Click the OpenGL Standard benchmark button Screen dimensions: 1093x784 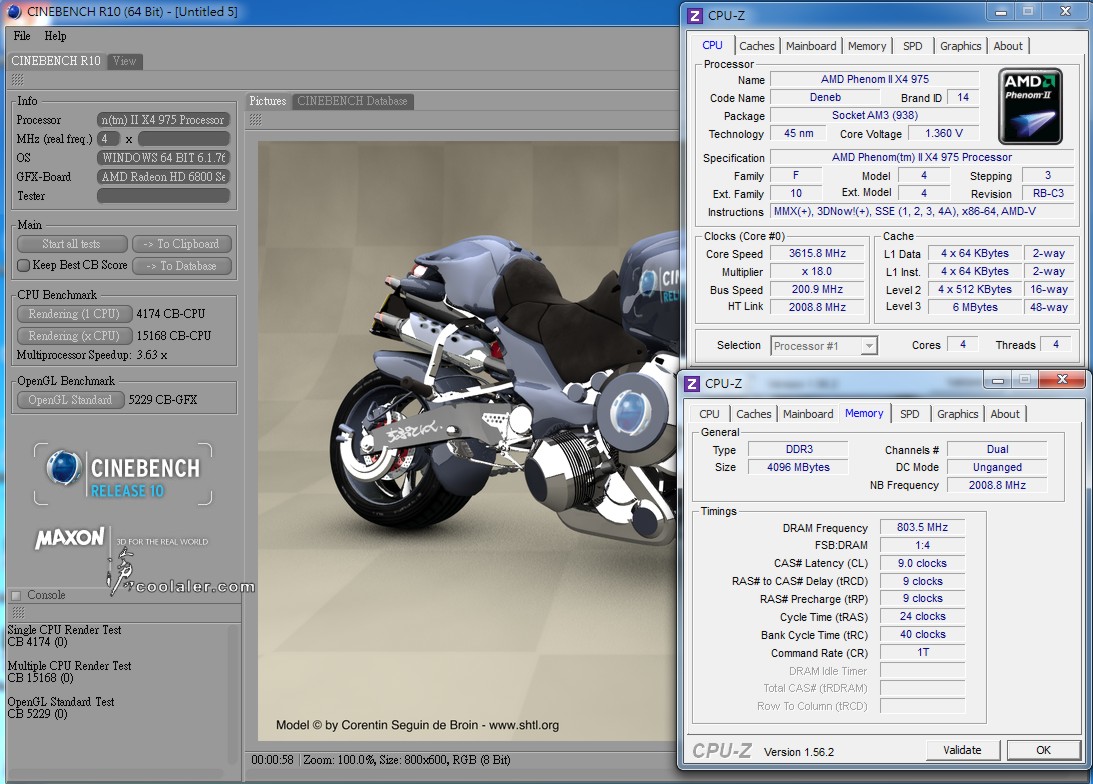coord(70,400)
